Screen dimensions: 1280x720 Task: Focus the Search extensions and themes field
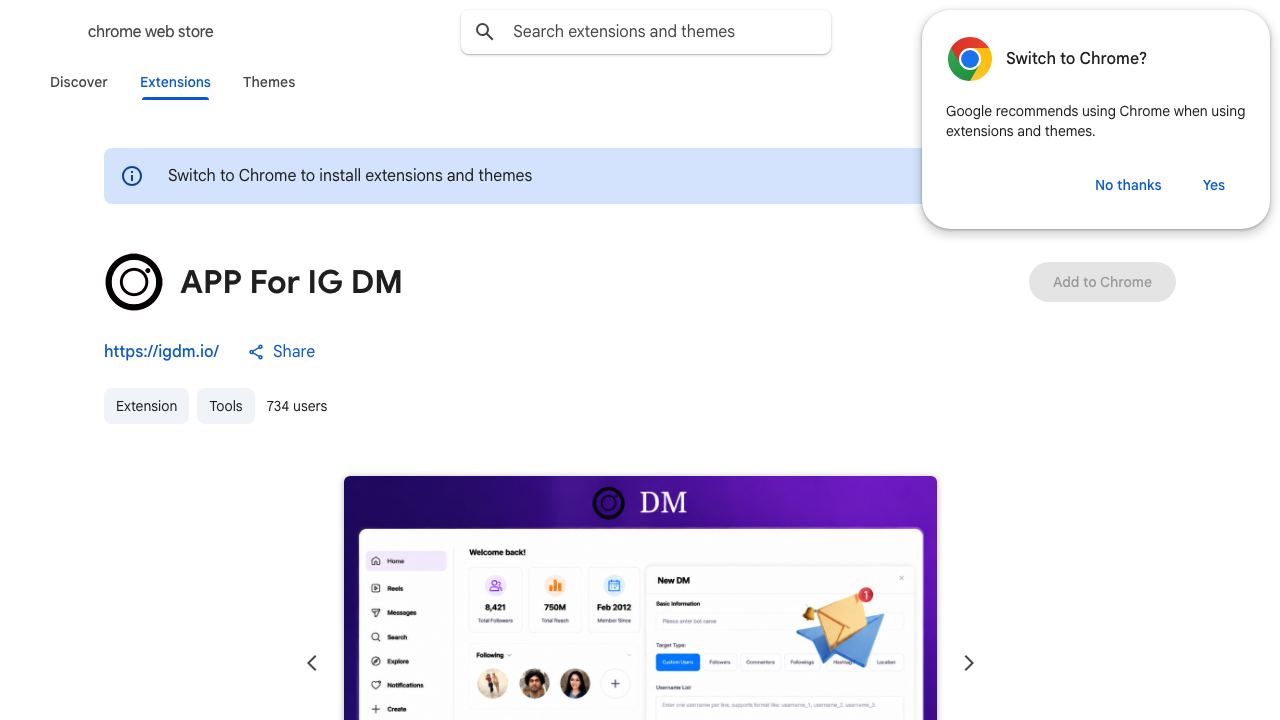[646, 32]
